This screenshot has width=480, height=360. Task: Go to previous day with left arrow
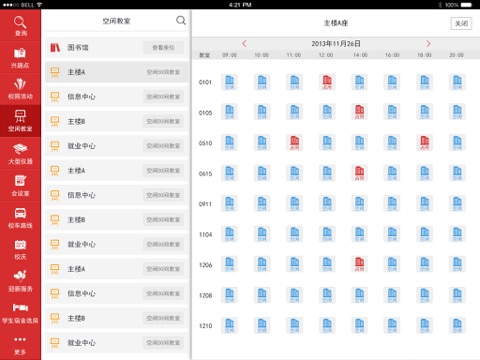pos(244,44)
